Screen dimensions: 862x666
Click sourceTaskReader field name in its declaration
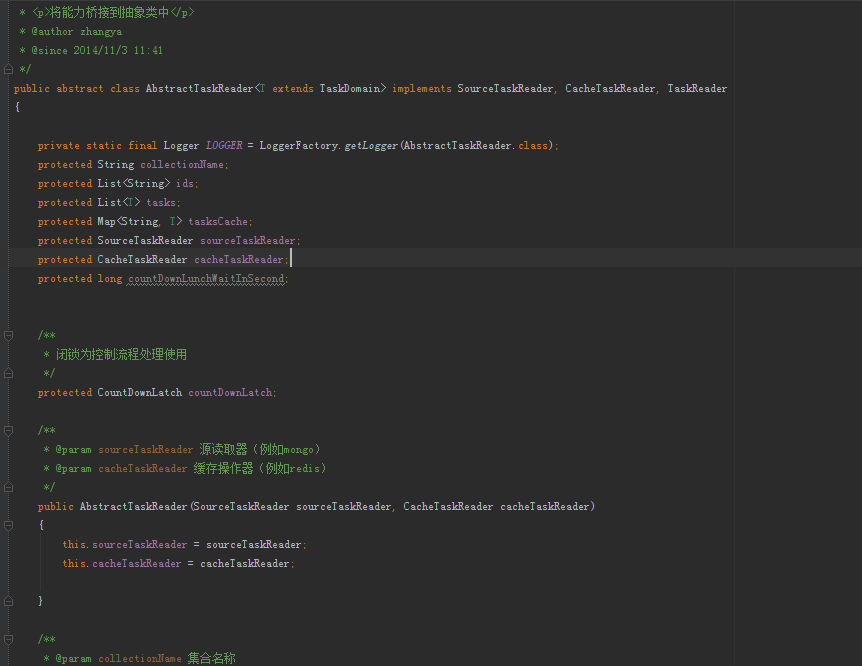(247, 240)
